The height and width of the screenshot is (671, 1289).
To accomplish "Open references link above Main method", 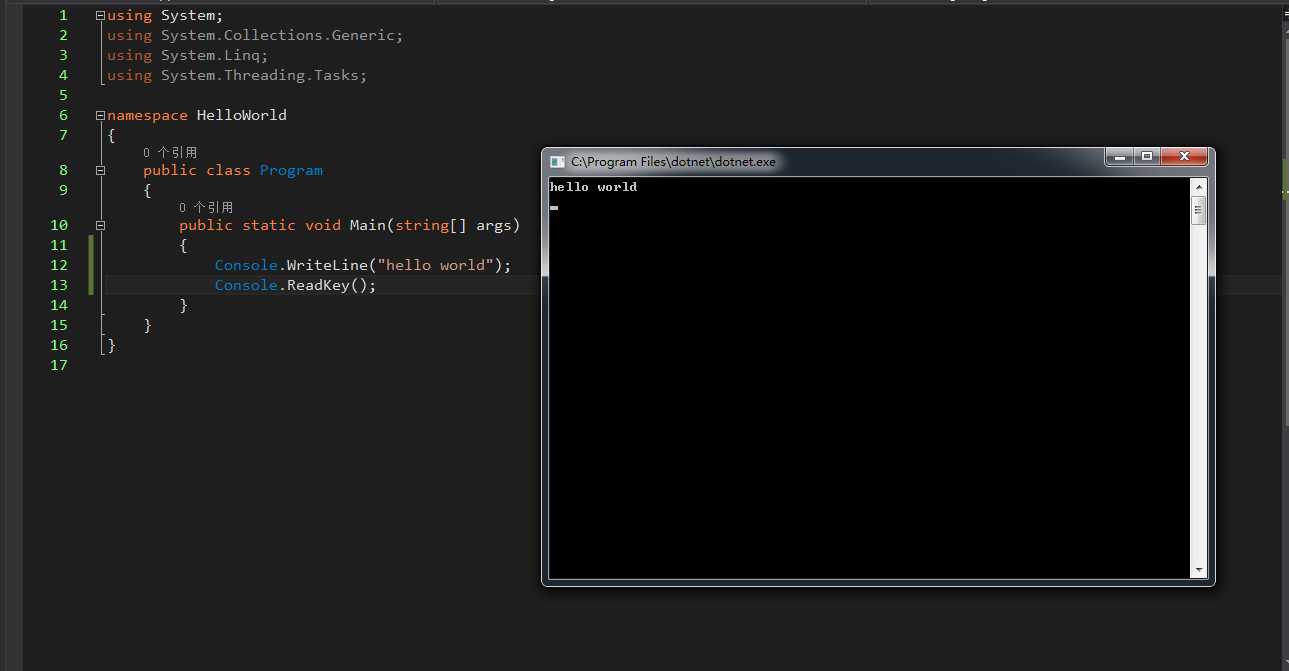I will tap(206, 208).
